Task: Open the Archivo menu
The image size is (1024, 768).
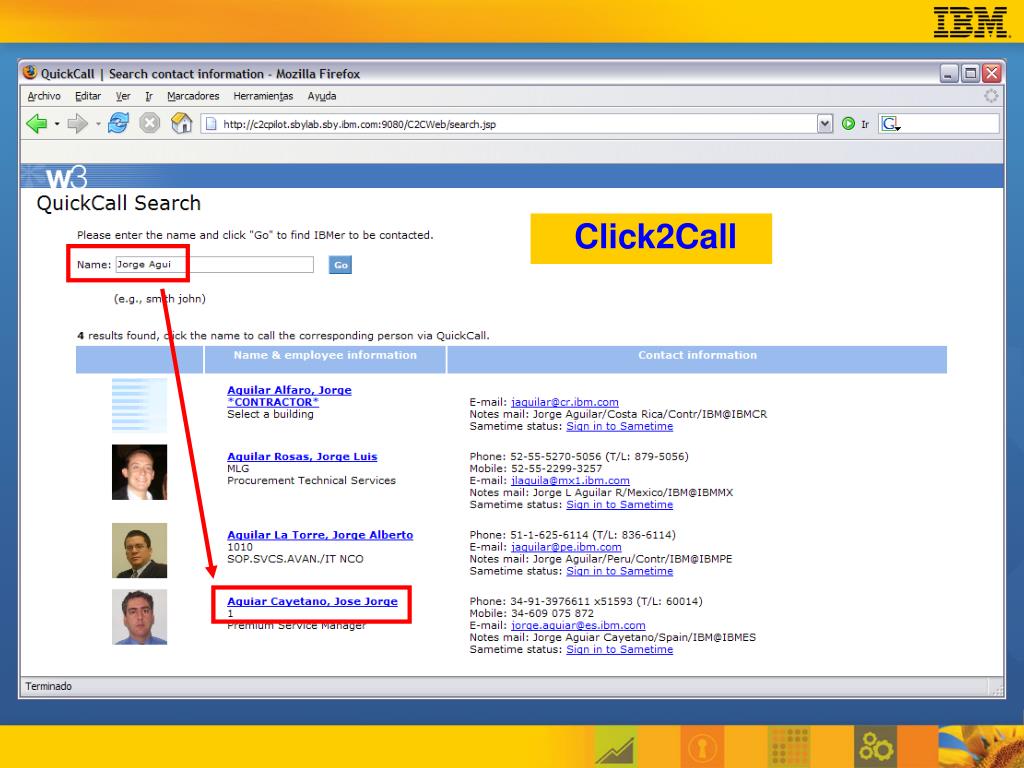Action: pyautogui.click(x=44, y=96)
